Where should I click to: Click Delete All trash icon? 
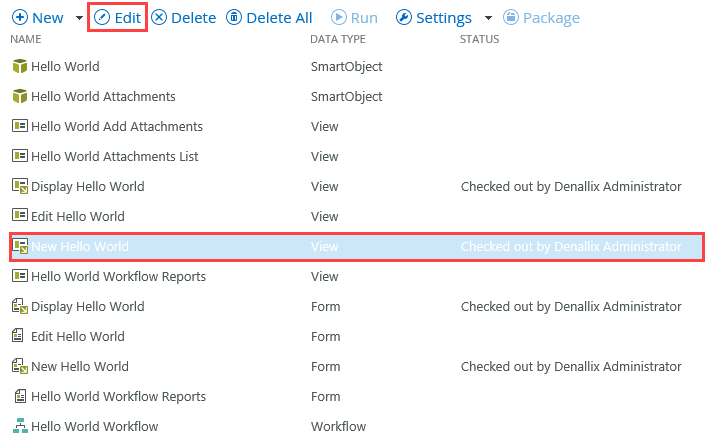point(234,18)
